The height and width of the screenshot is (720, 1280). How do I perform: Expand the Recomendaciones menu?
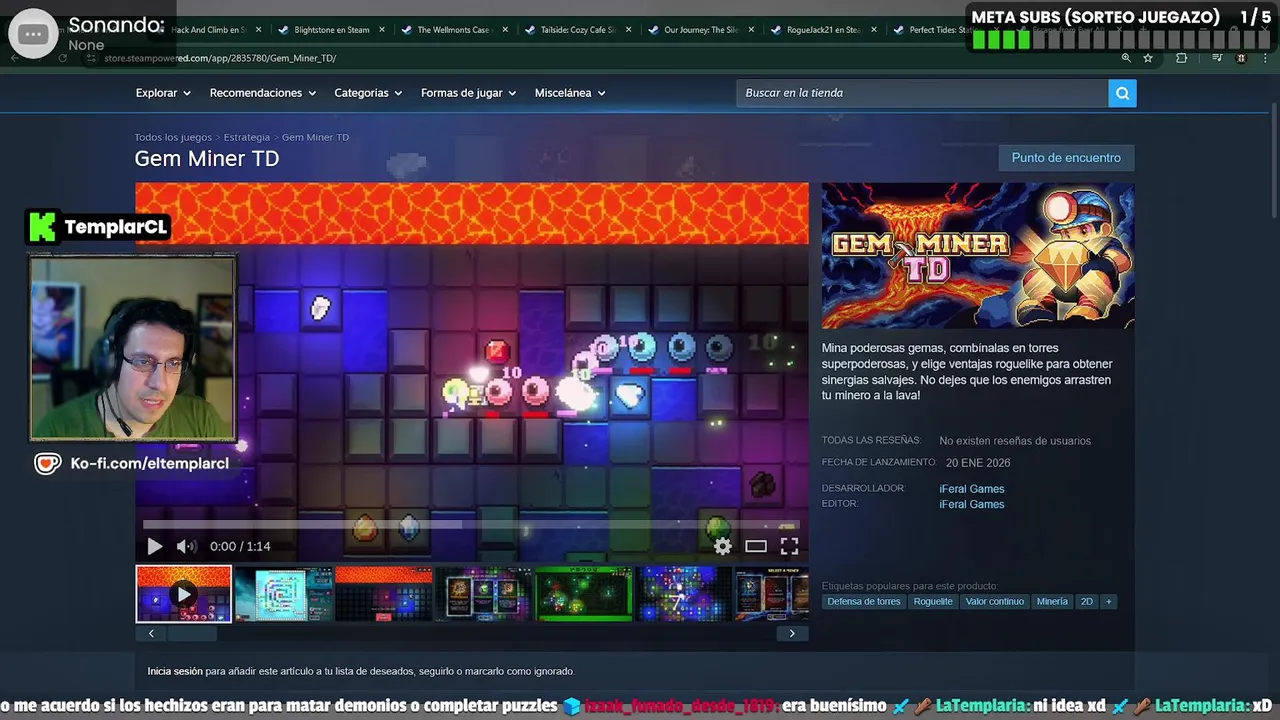click(262, 93)
